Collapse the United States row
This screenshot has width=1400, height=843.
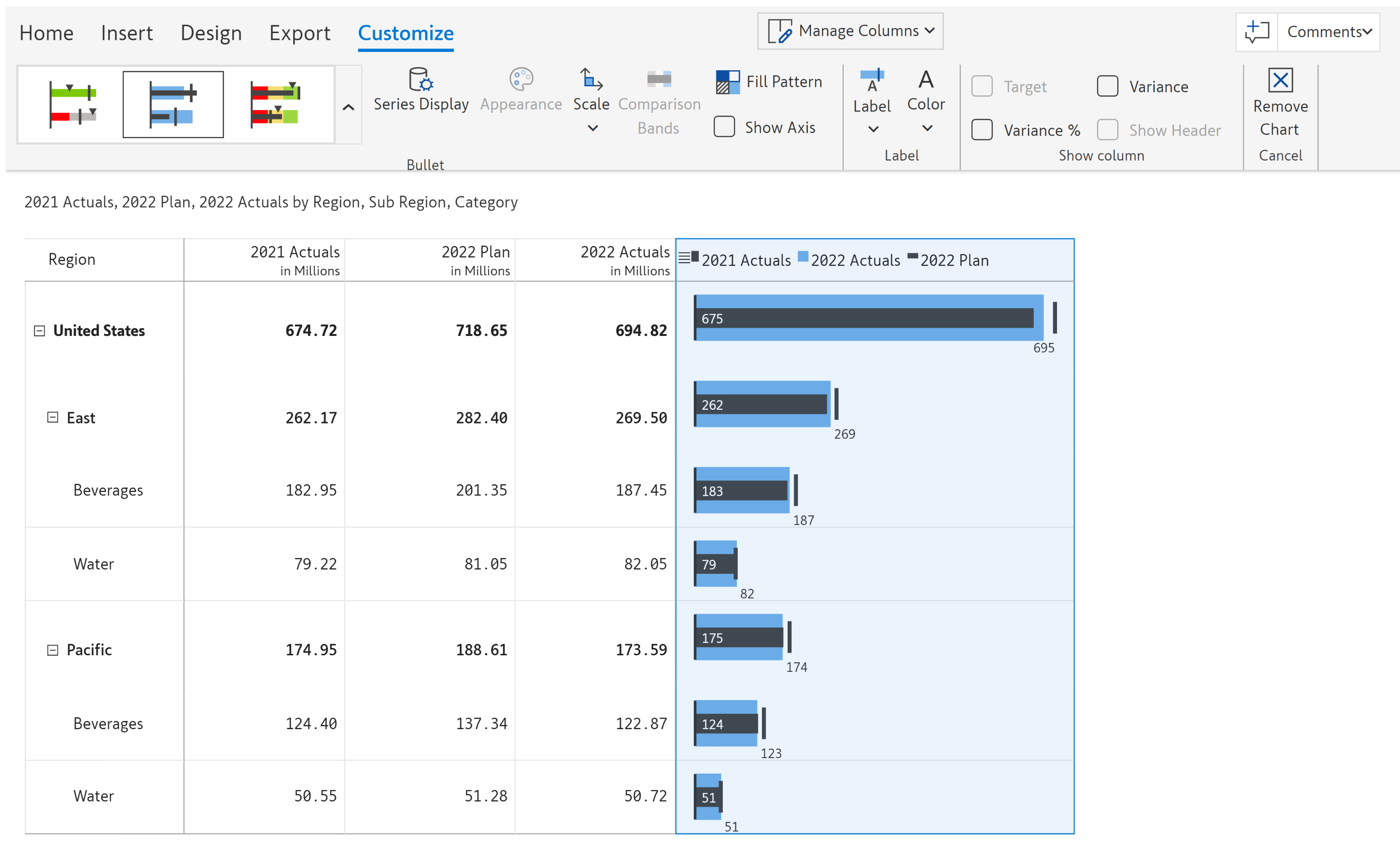coord(39,330)
